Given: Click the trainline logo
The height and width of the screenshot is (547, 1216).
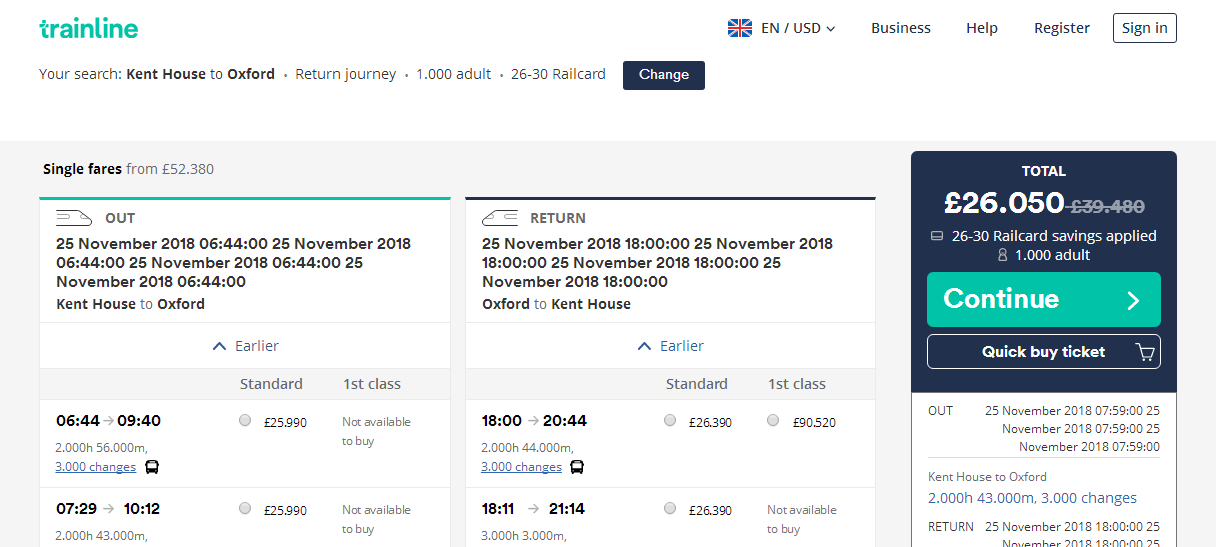Looking at the screenshot, I should coord(89,28).
